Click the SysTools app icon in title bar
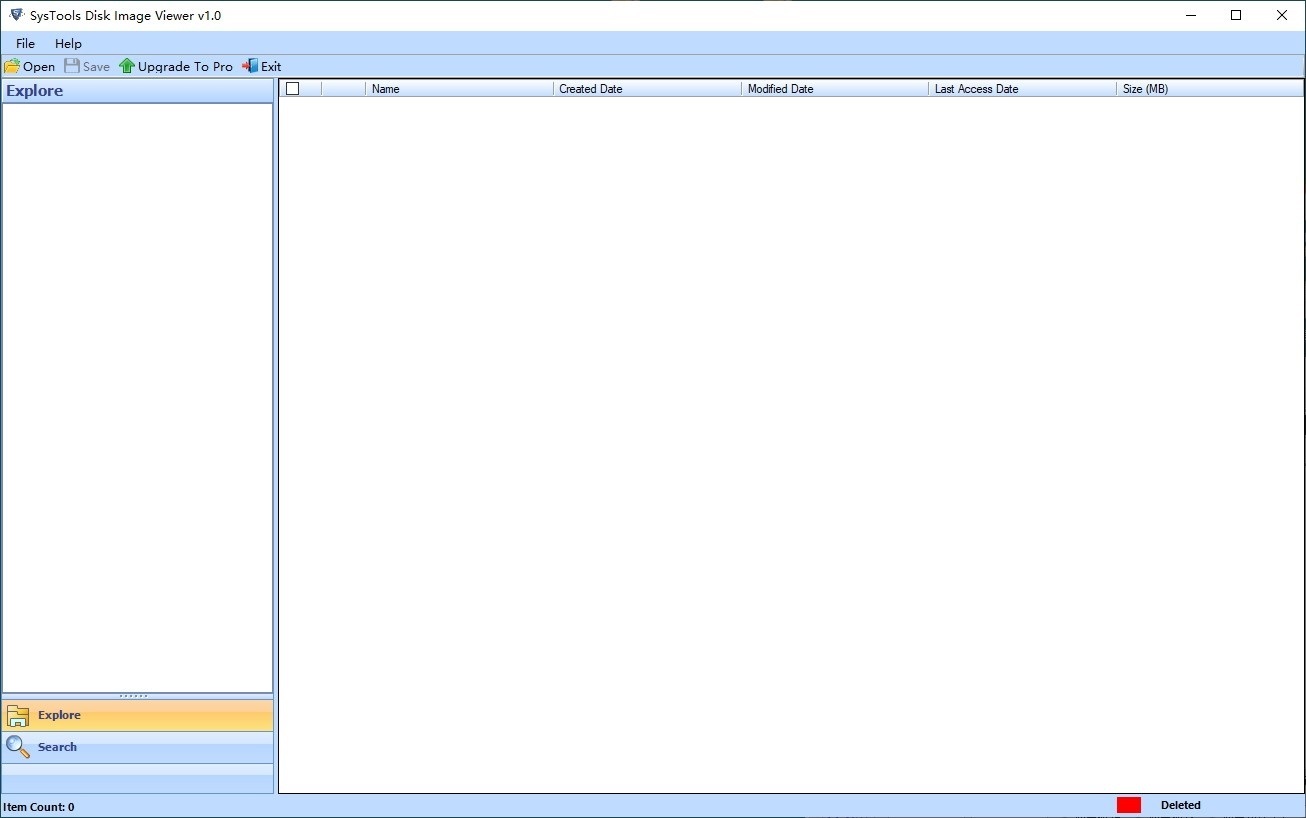This screenshot has width=1306, height=818. [16, 15]
